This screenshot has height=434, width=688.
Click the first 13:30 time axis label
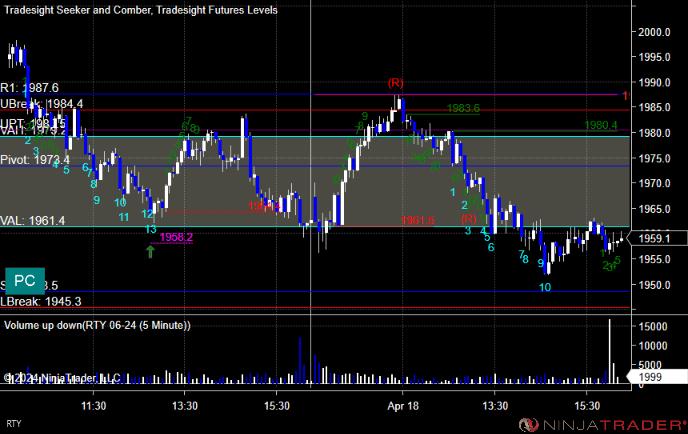point(185,406)
